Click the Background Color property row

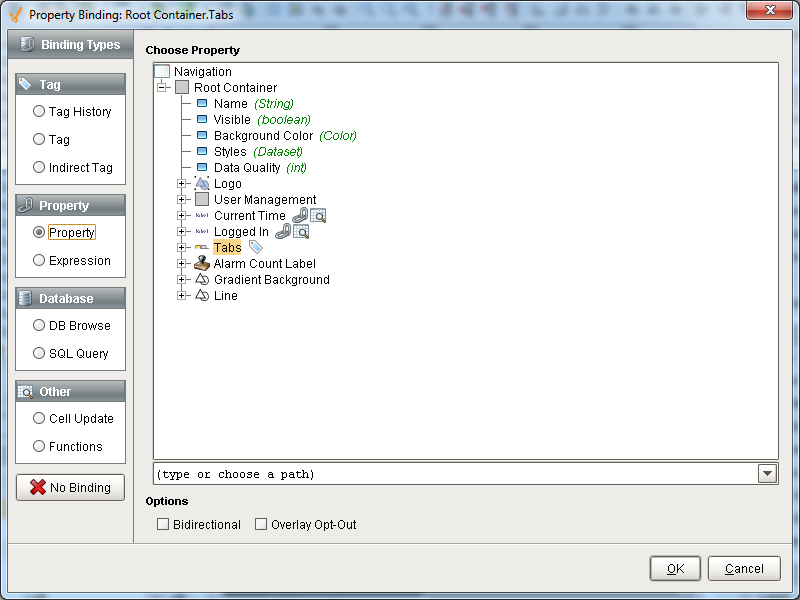(263, 135)
